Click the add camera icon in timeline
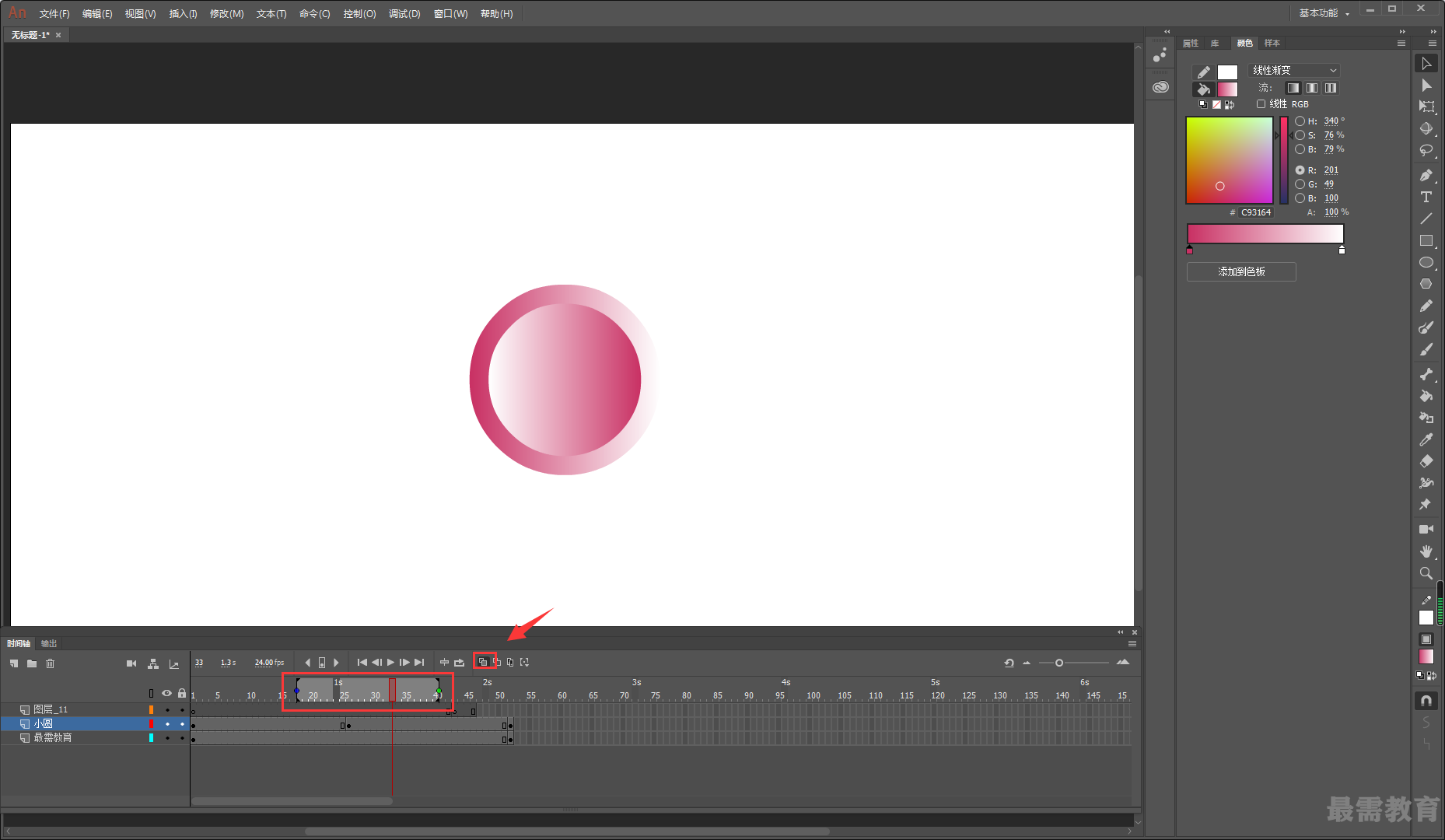Screen dimensions: 1445x840 [131, 663]
